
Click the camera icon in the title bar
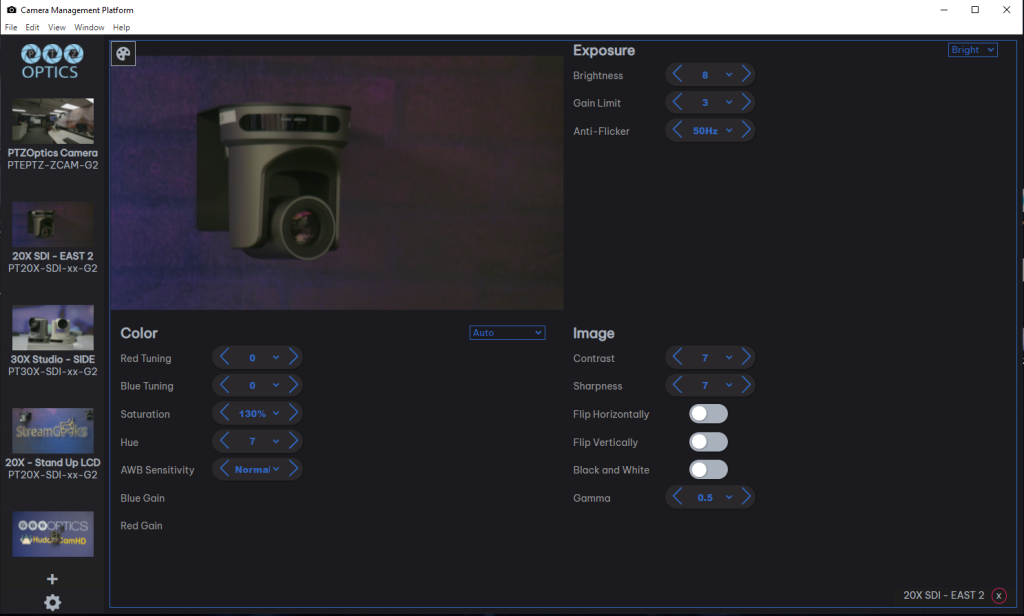tap(10, 9)
